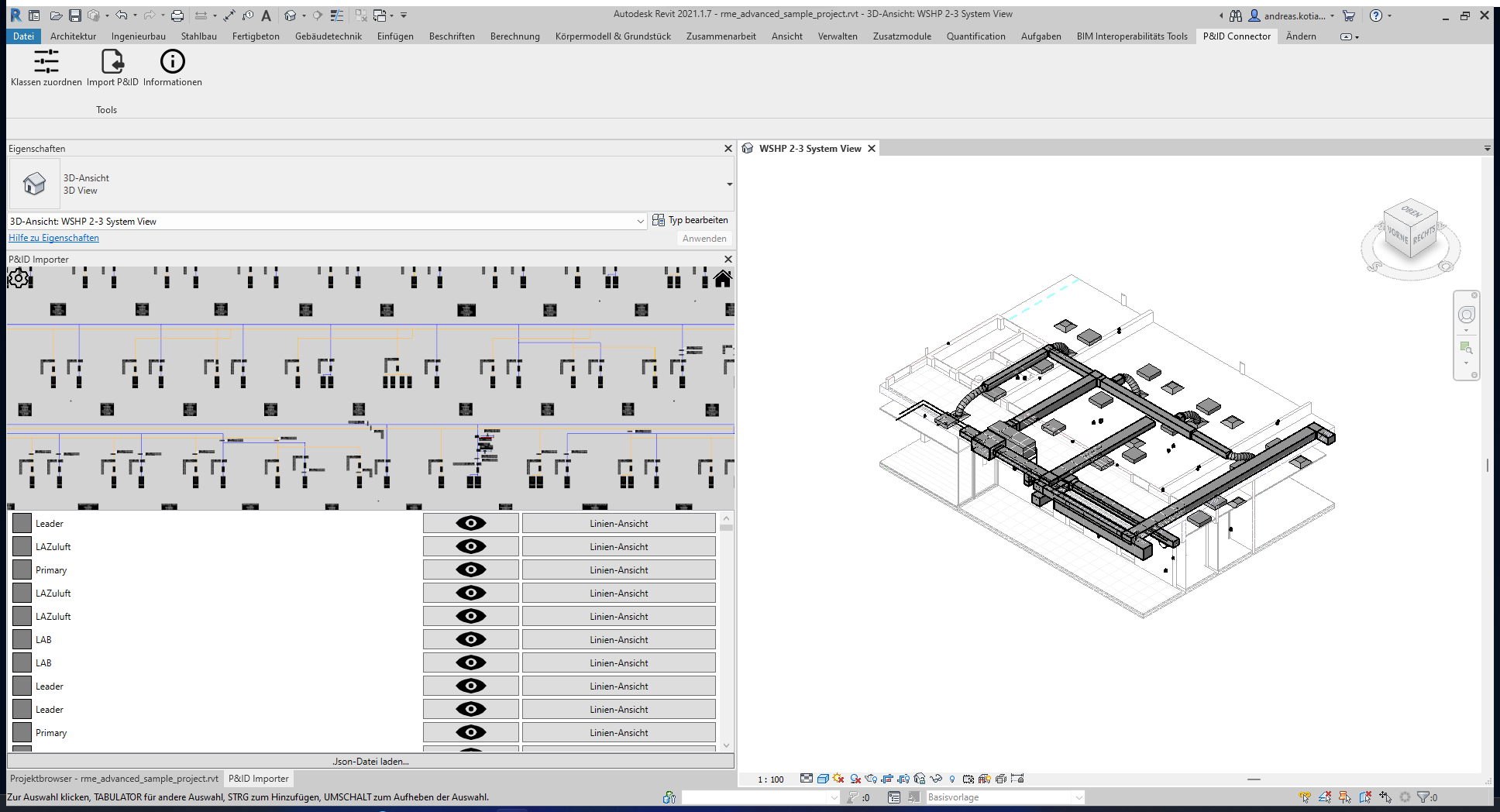Open the Hilfe zu Eigenschaften link
Image resolution: width=1500 pixels, height=812 pixels.
point(53,238)
